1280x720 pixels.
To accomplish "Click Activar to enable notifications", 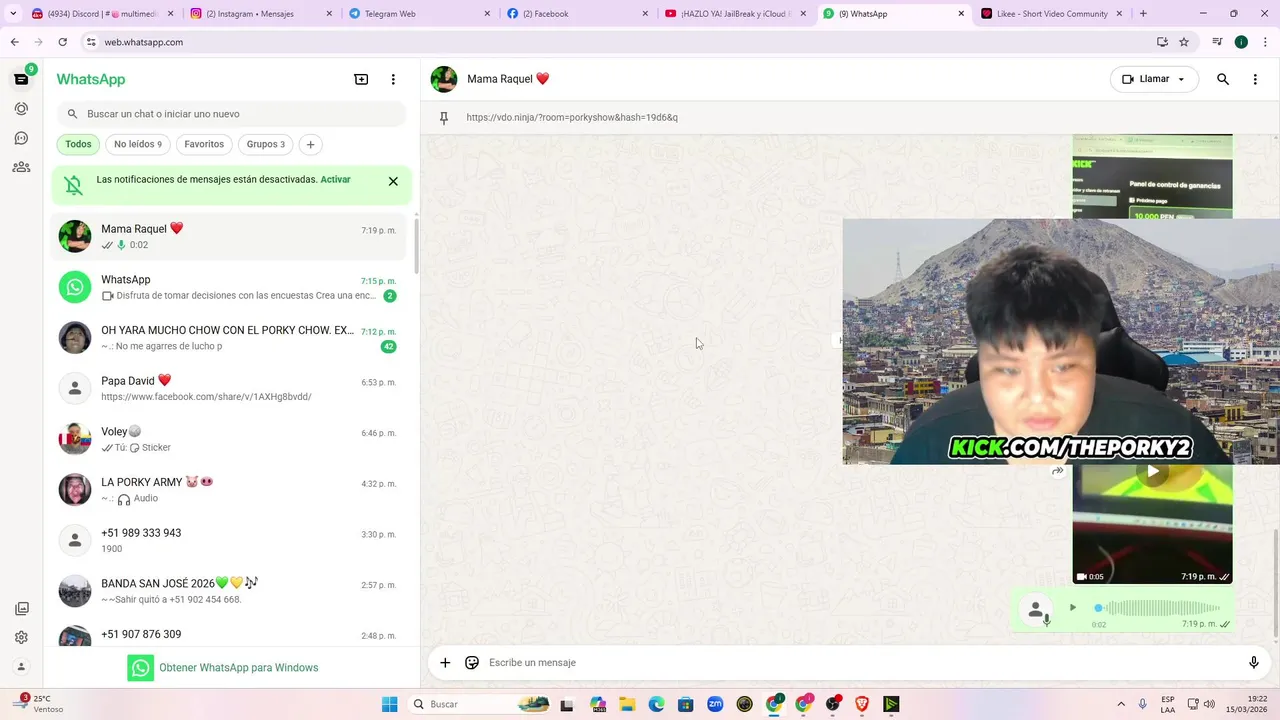I will 335,180.
